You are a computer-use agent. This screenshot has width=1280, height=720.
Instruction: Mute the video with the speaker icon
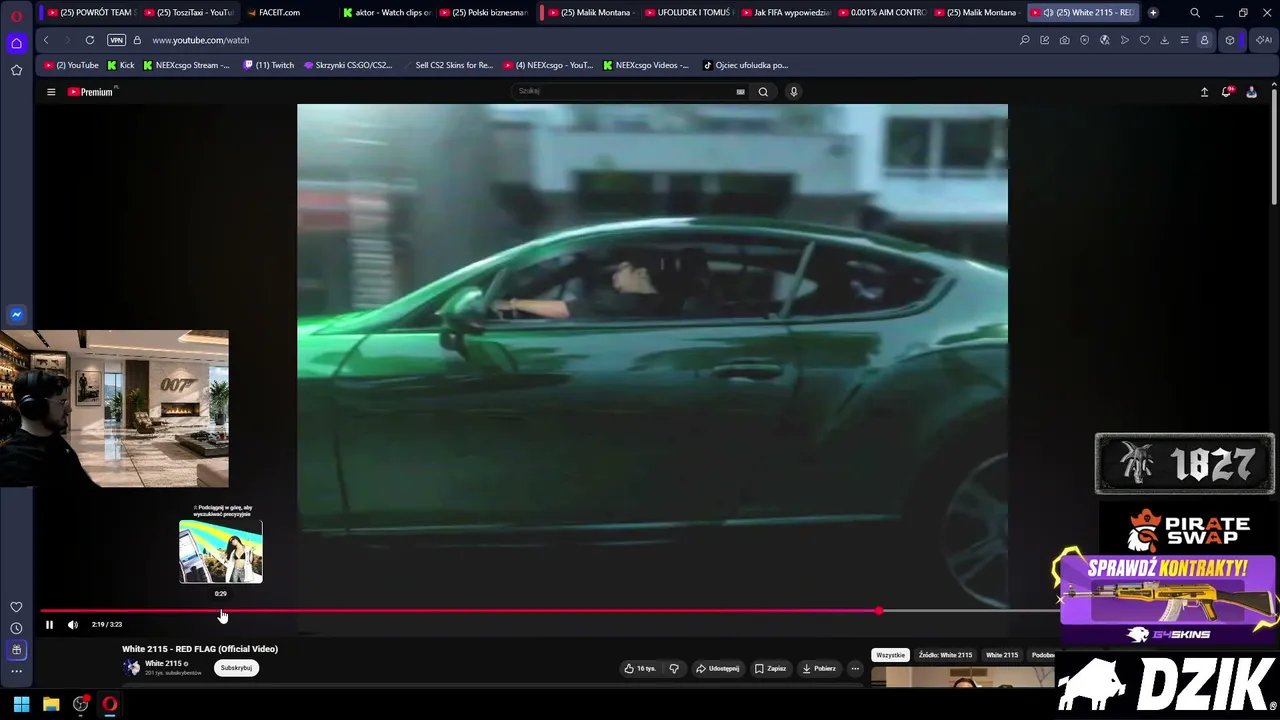pyautogui.click(x=73, y=625)
